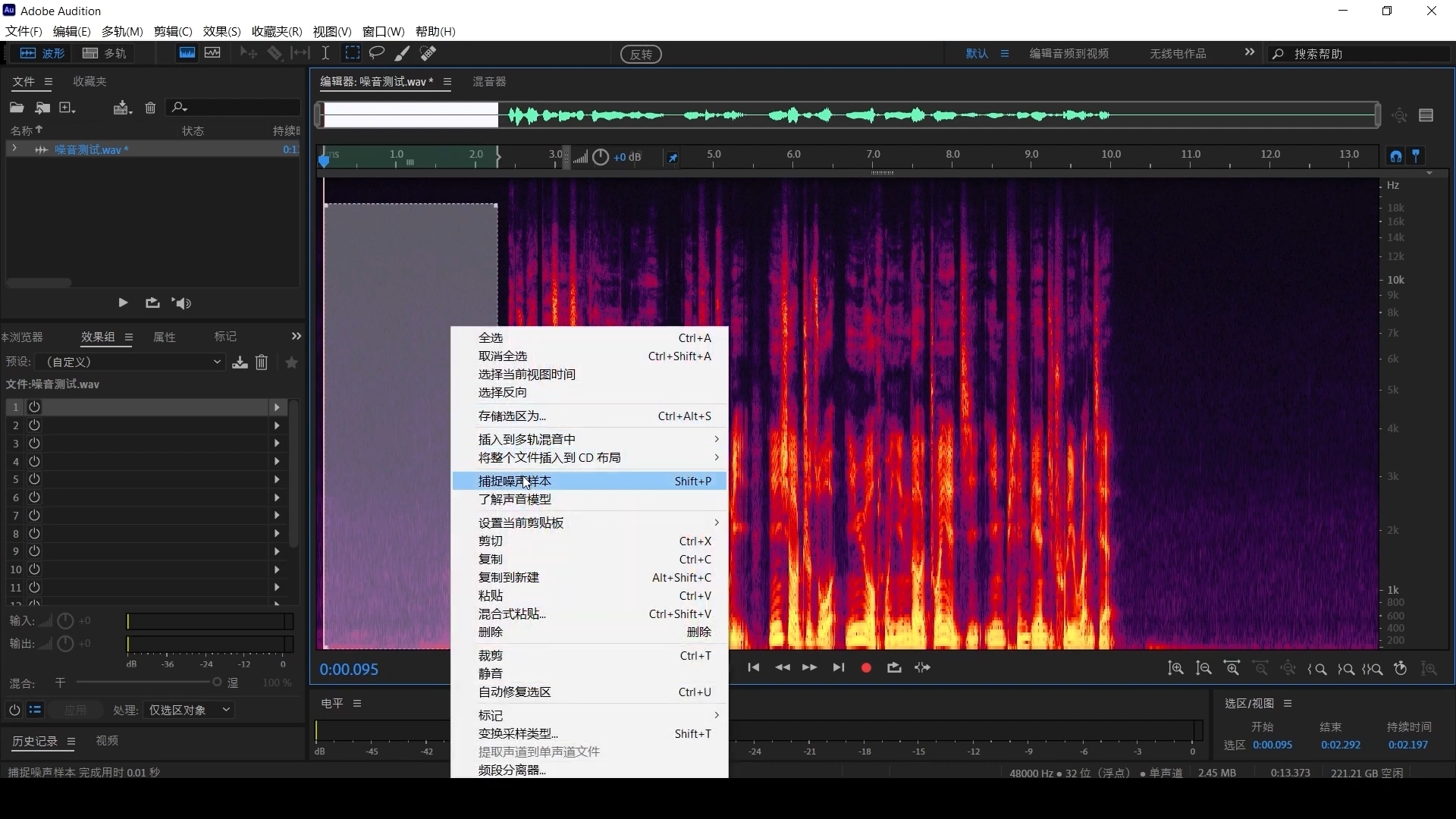Click the 反转 button
The image size is (1456, 819).
pos(641,55)
